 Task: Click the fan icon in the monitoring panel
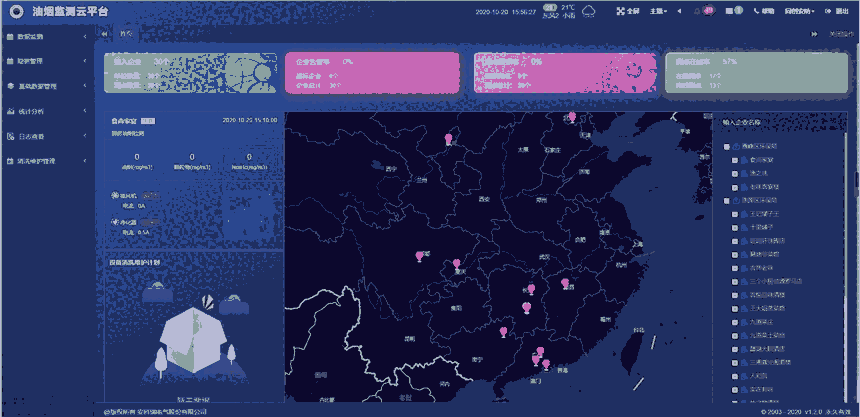pos(116,196)
